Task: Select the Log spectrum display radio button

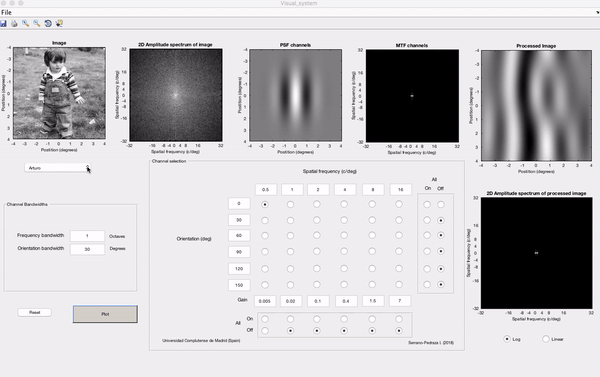Action: click(x=507, y=339)
